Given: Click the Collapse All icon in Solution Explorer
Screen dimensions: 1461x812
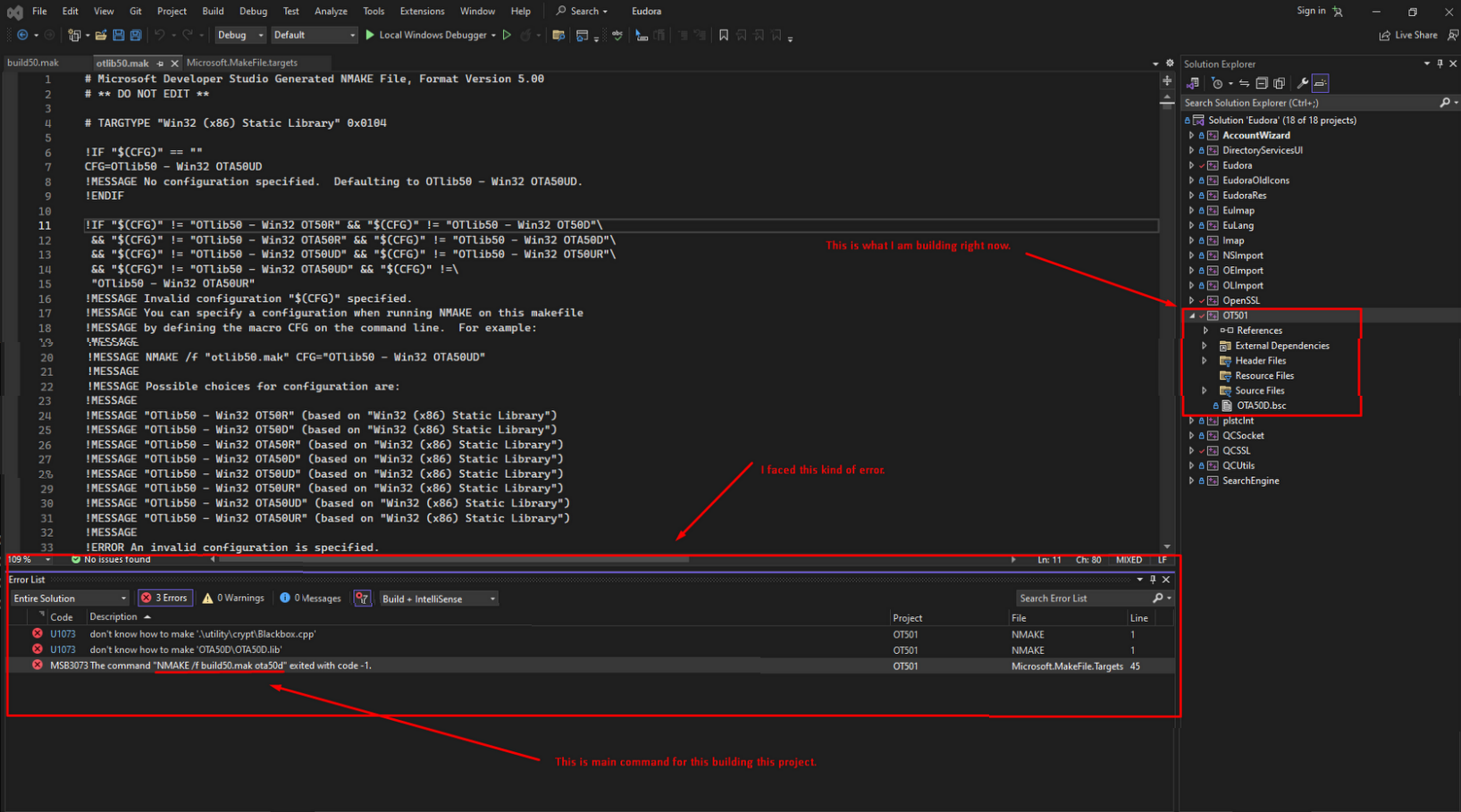Looking at the screenshot, I should coord(1262,83).
